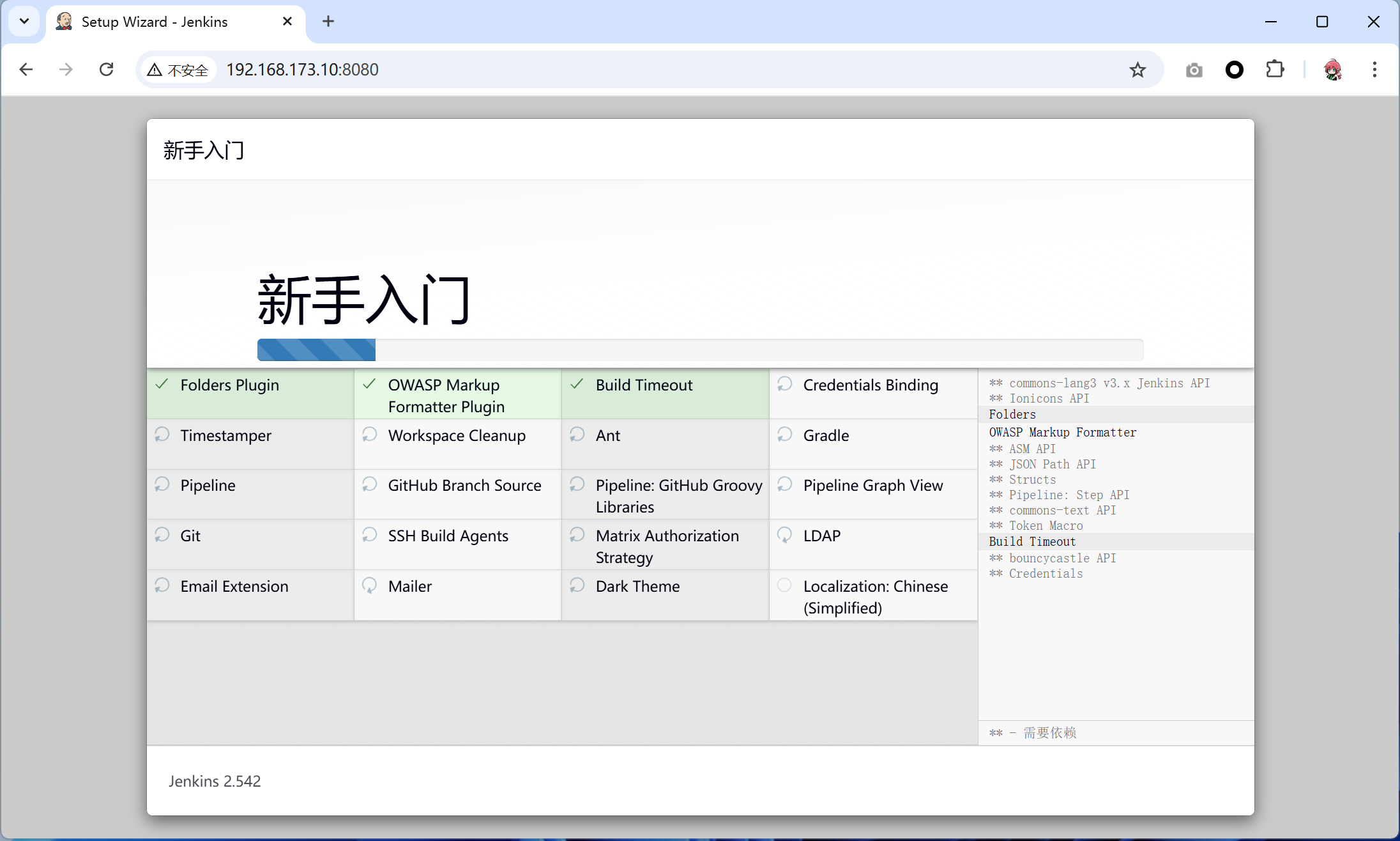
Task: Click the black circle extension icon
Action: [x=1234, y=70]
